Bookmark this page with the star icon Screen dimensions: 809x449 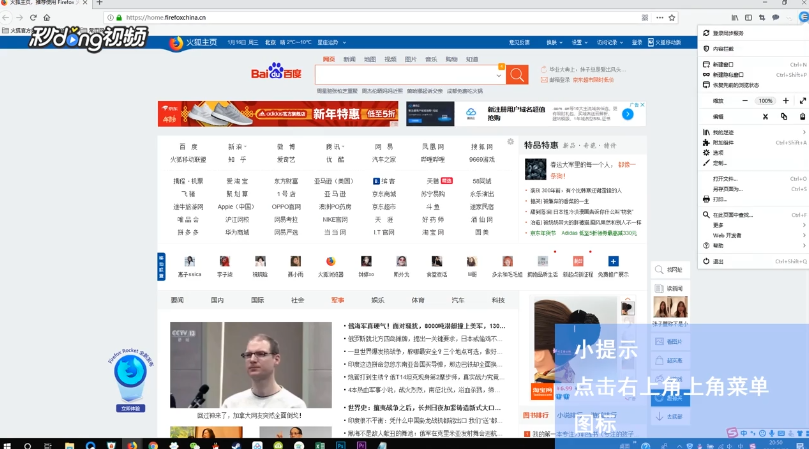tap(672, 18)
